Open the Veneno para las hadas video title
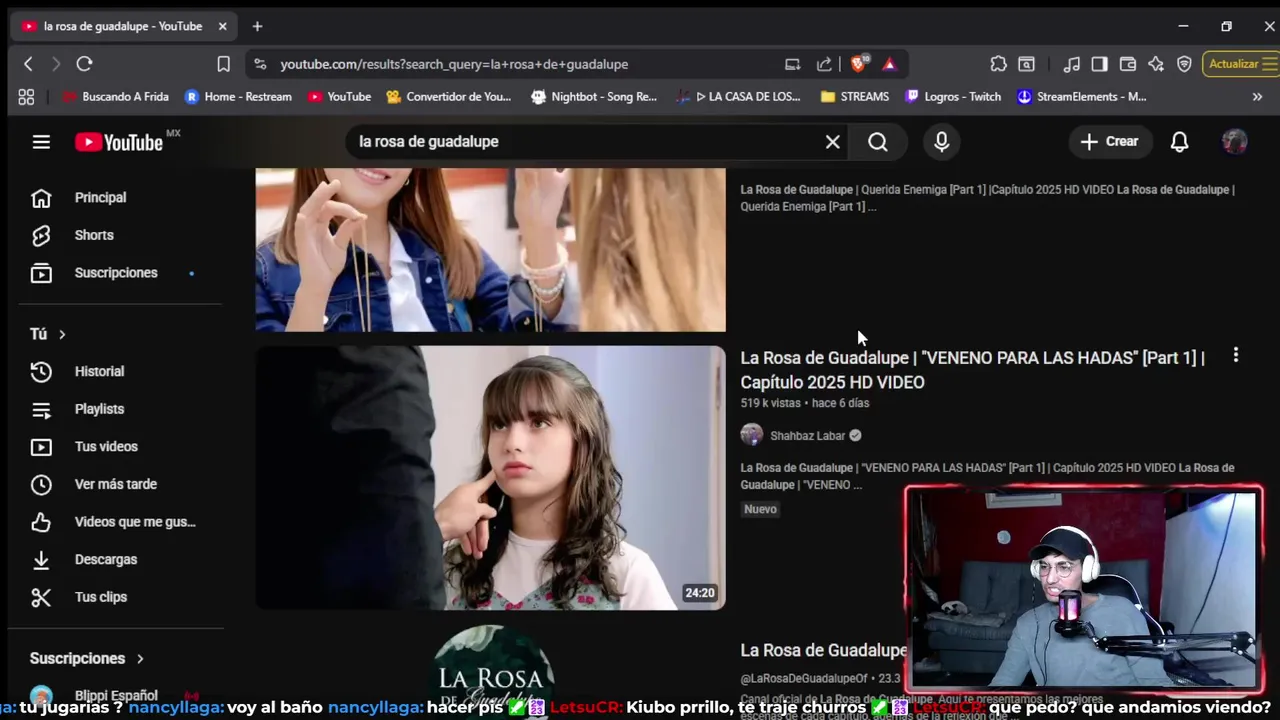 pyautogui.click(x=972, y=370)
